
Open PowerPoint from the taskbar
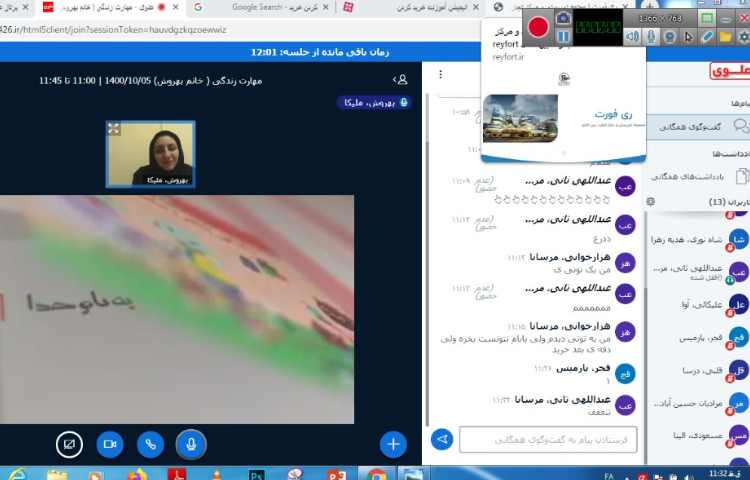tap(336, 475)
